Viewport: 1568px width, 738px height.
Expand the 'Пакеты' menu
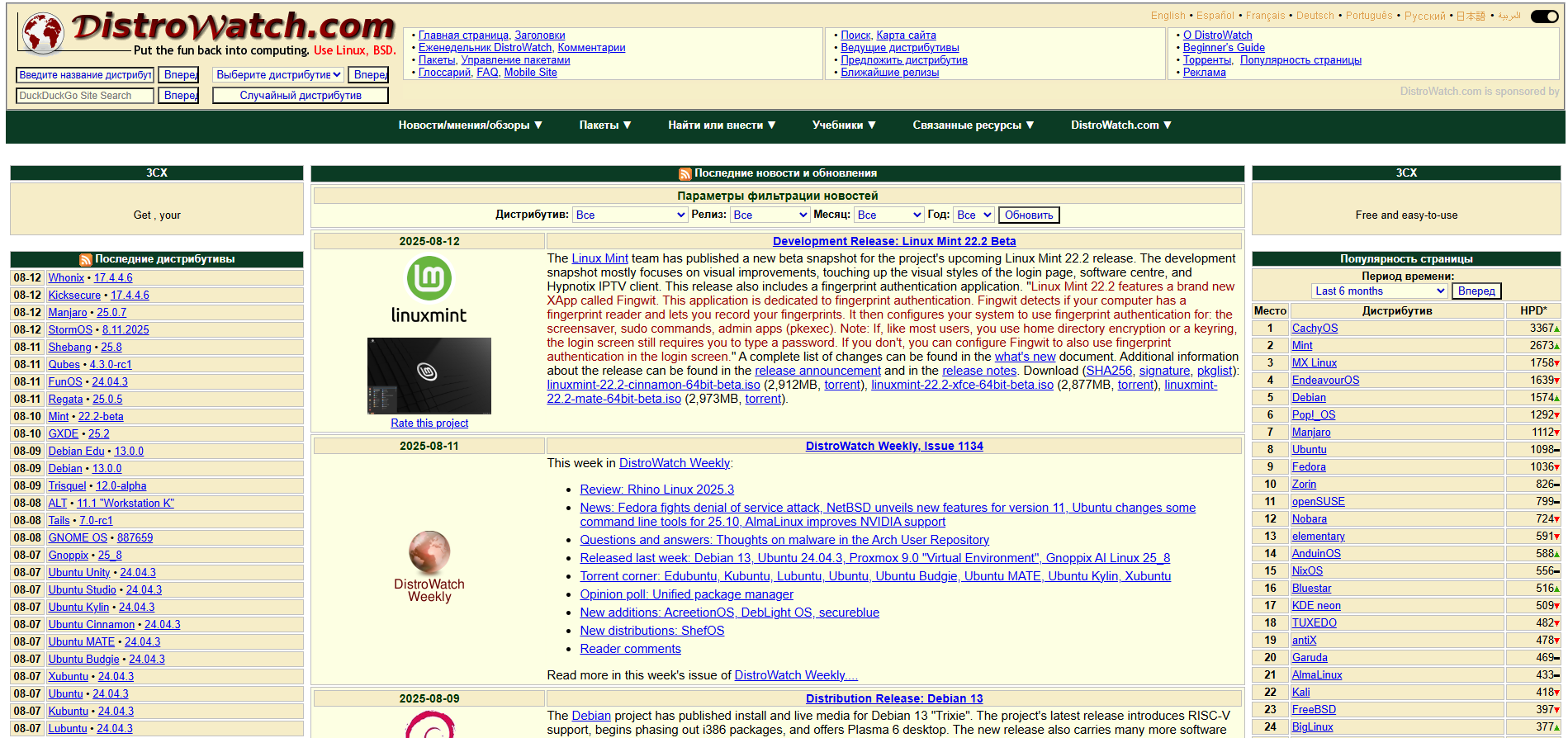[605, 125]
